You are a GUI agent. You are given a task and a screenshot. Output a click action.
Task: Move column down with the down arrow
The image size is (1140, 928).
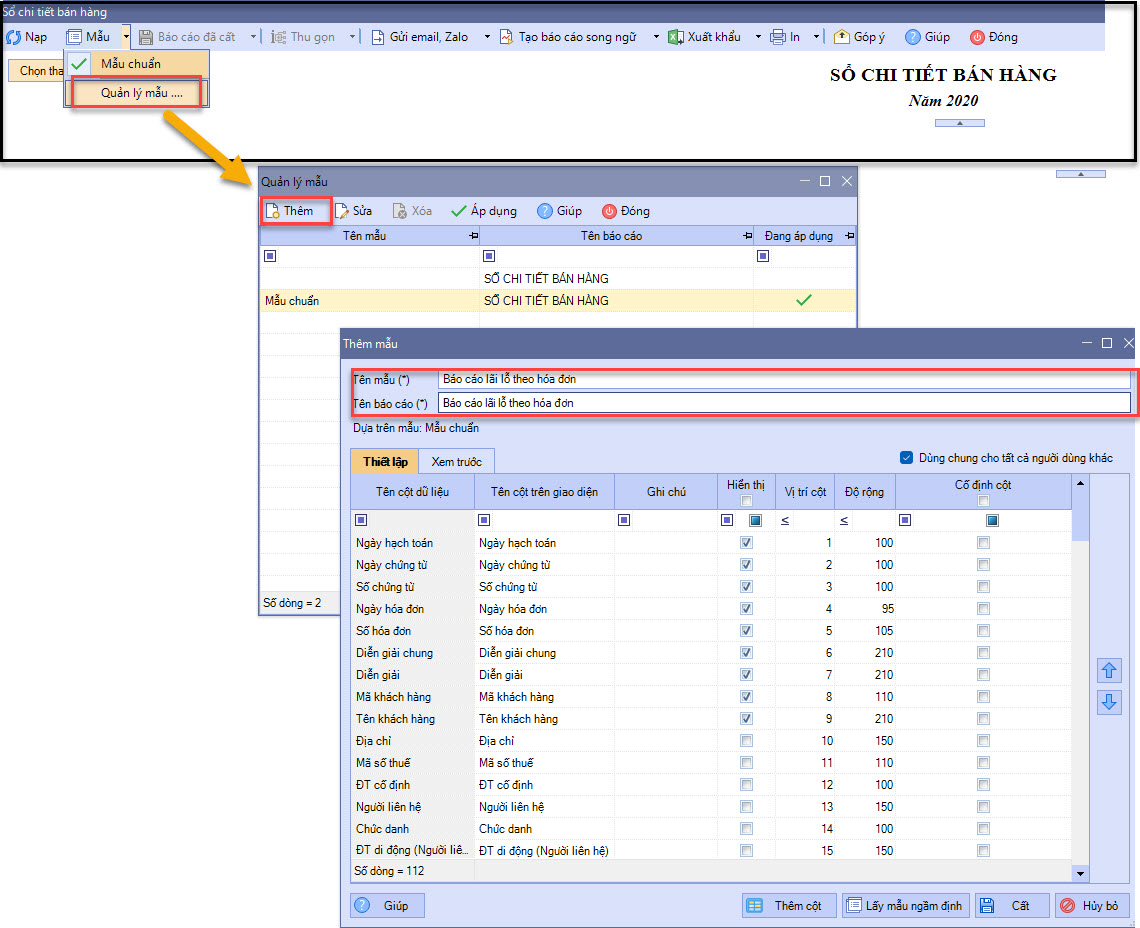1108,702
